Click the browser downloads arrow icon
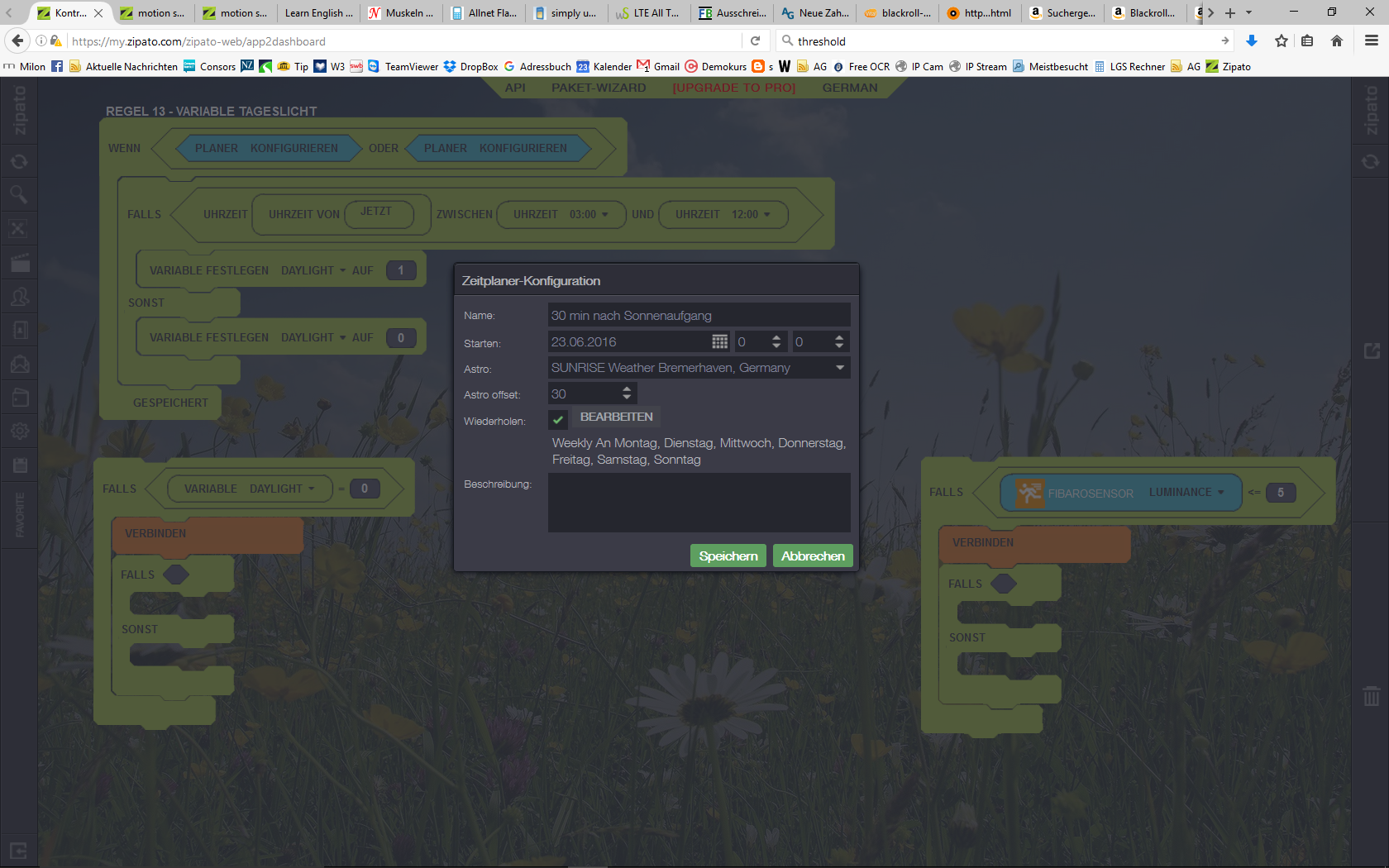This screenshot has height=868, width=1389. 1252,41
